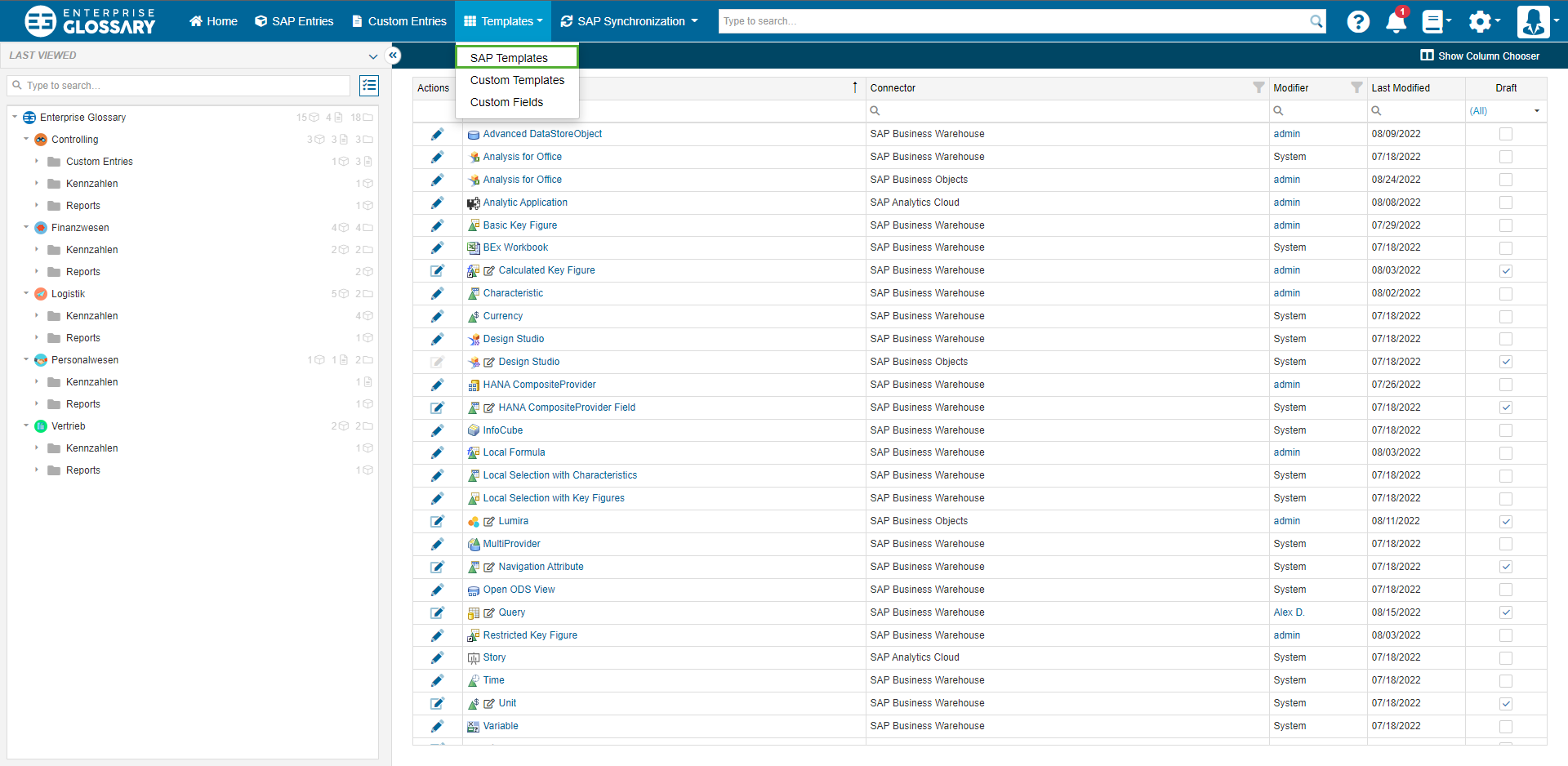This screenshot has height=766, width=1568.
Task: Open the Draft filter (All) dropdown
Action: [x=1505, y=111]
